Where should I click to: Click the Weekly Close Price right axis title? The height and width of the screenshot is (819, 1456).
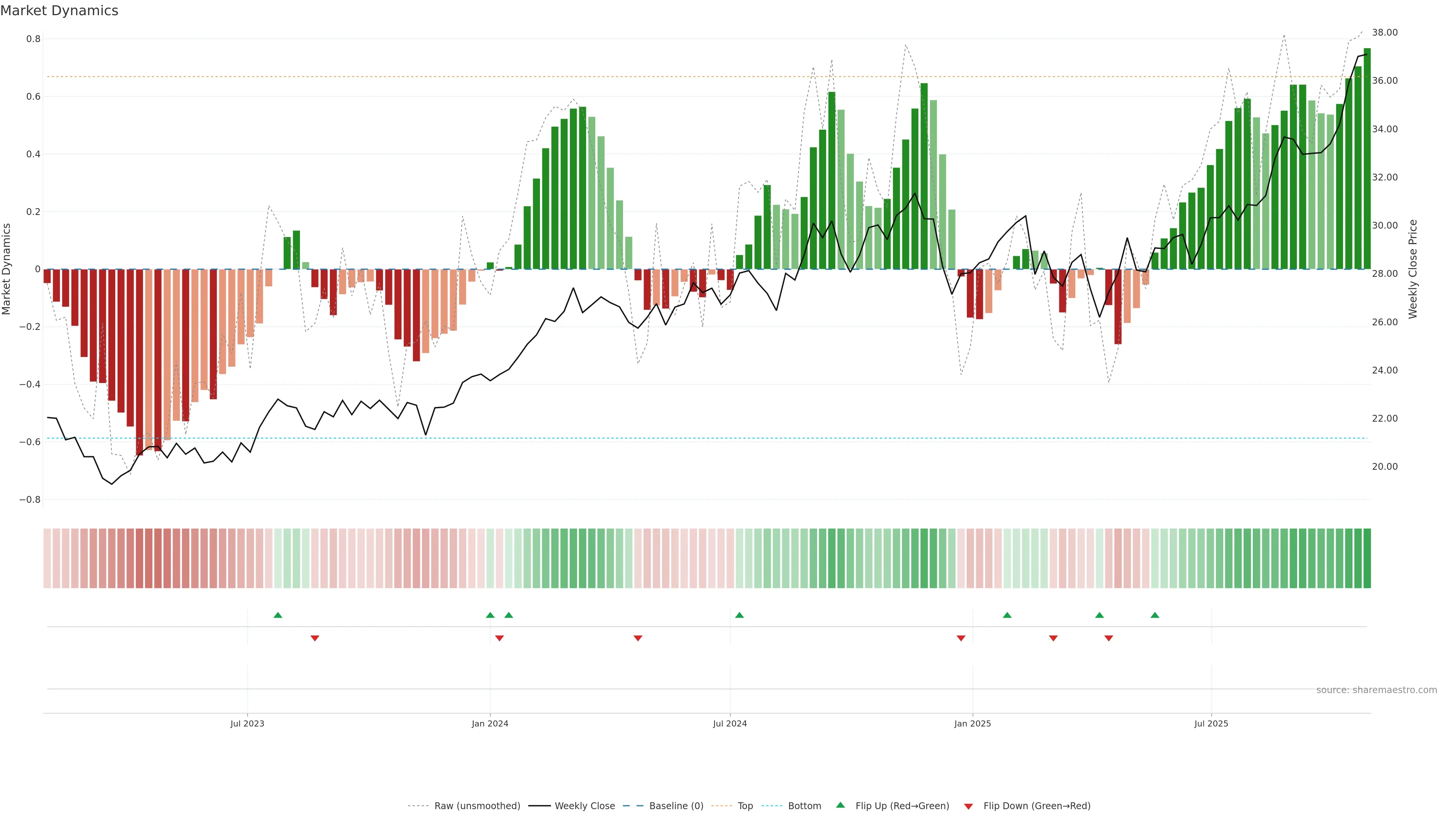coord(1413,269)
